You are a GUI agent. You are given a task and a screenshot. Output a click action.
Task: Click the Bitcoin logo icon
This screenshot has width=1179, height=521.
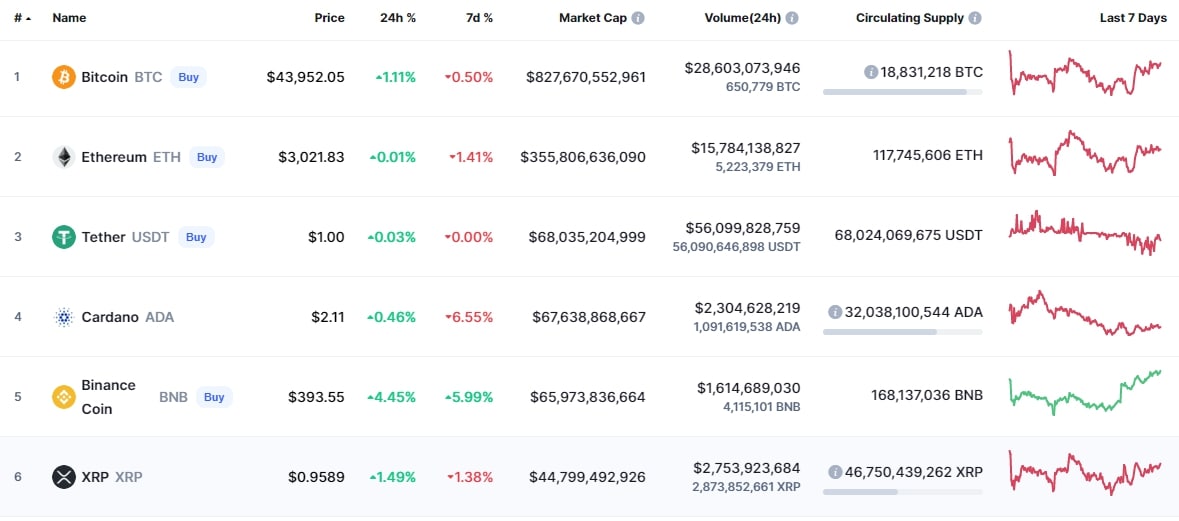(x=64, y=77)
